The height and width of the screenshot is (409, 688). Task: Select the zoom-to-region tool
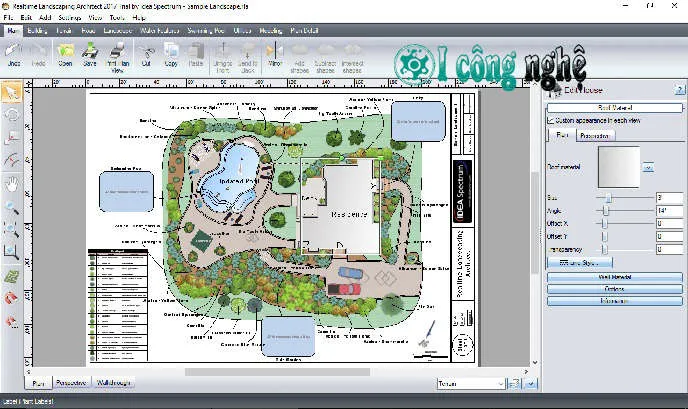pos(12,229)
